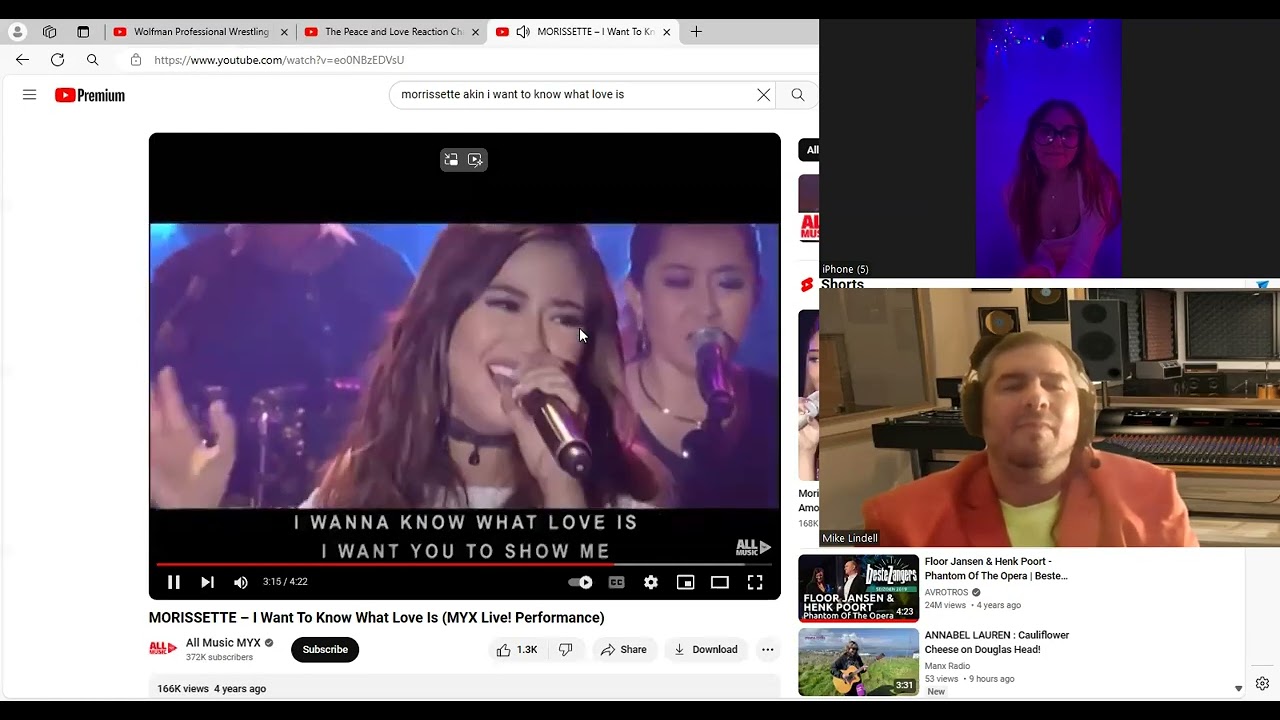Click the scroll down arrow of sidebar
Image resolution: width=1280 pixels, height=720 pixels.
pyautogui.click(x=1238, y=688)
